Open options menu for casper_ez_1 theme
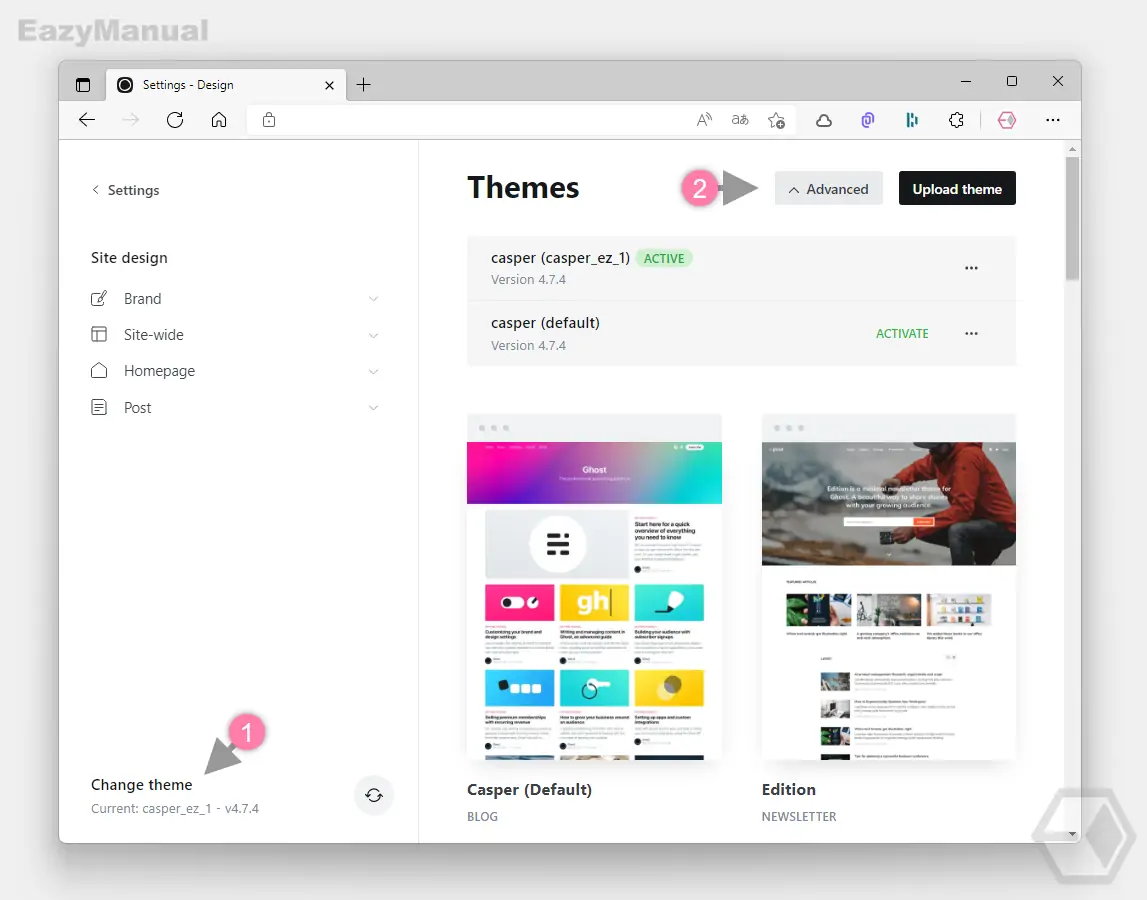The width and height of the screenshot is (1147, 900). click(971, 268)
